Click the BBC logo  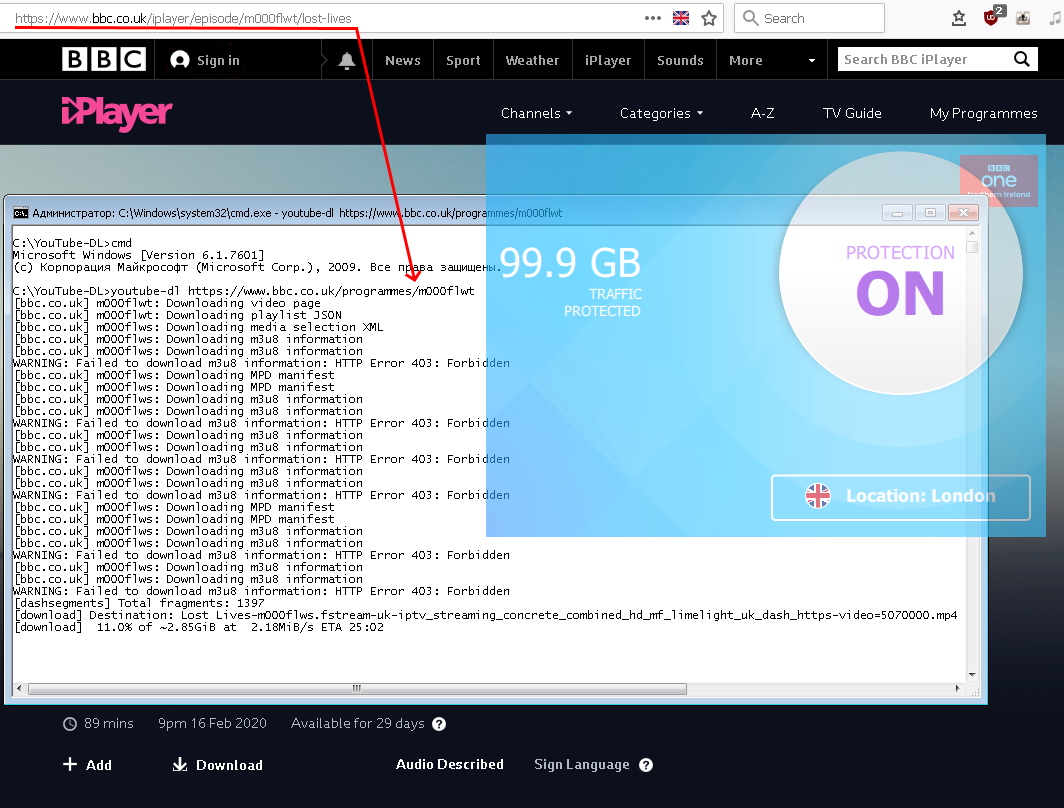[104, 60]
